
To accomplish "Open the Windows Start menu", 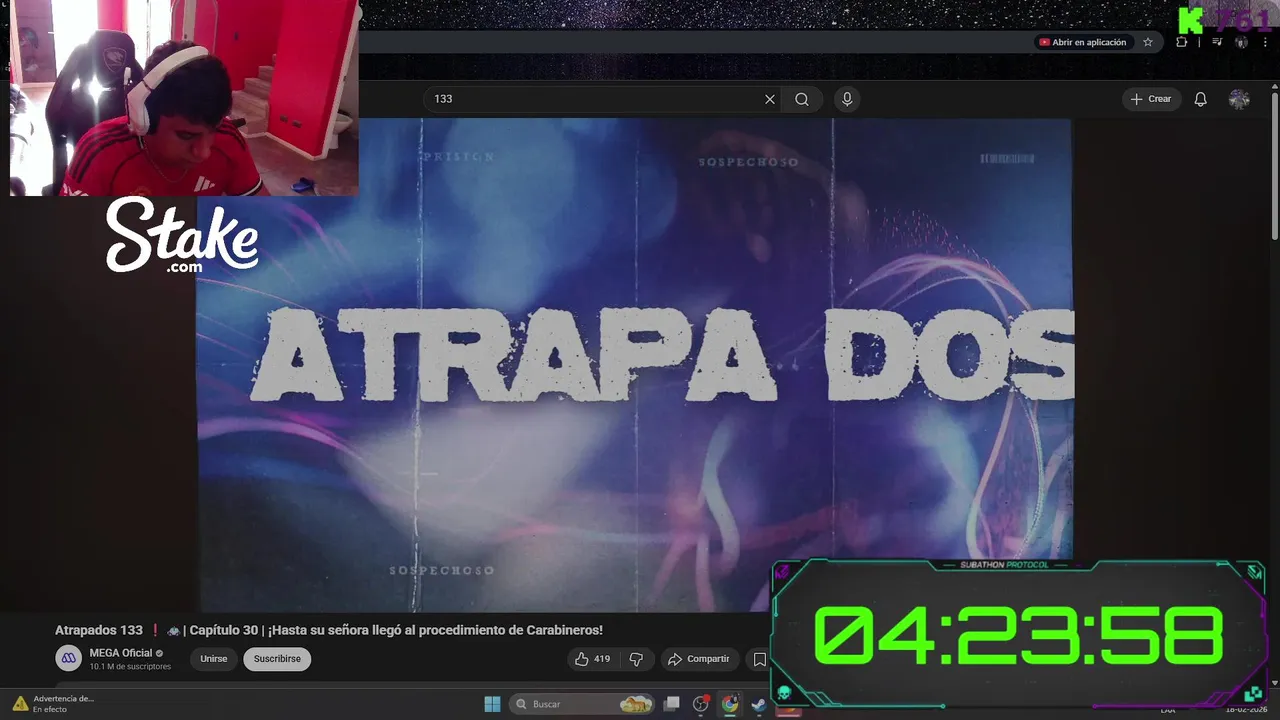I will 492,704.
